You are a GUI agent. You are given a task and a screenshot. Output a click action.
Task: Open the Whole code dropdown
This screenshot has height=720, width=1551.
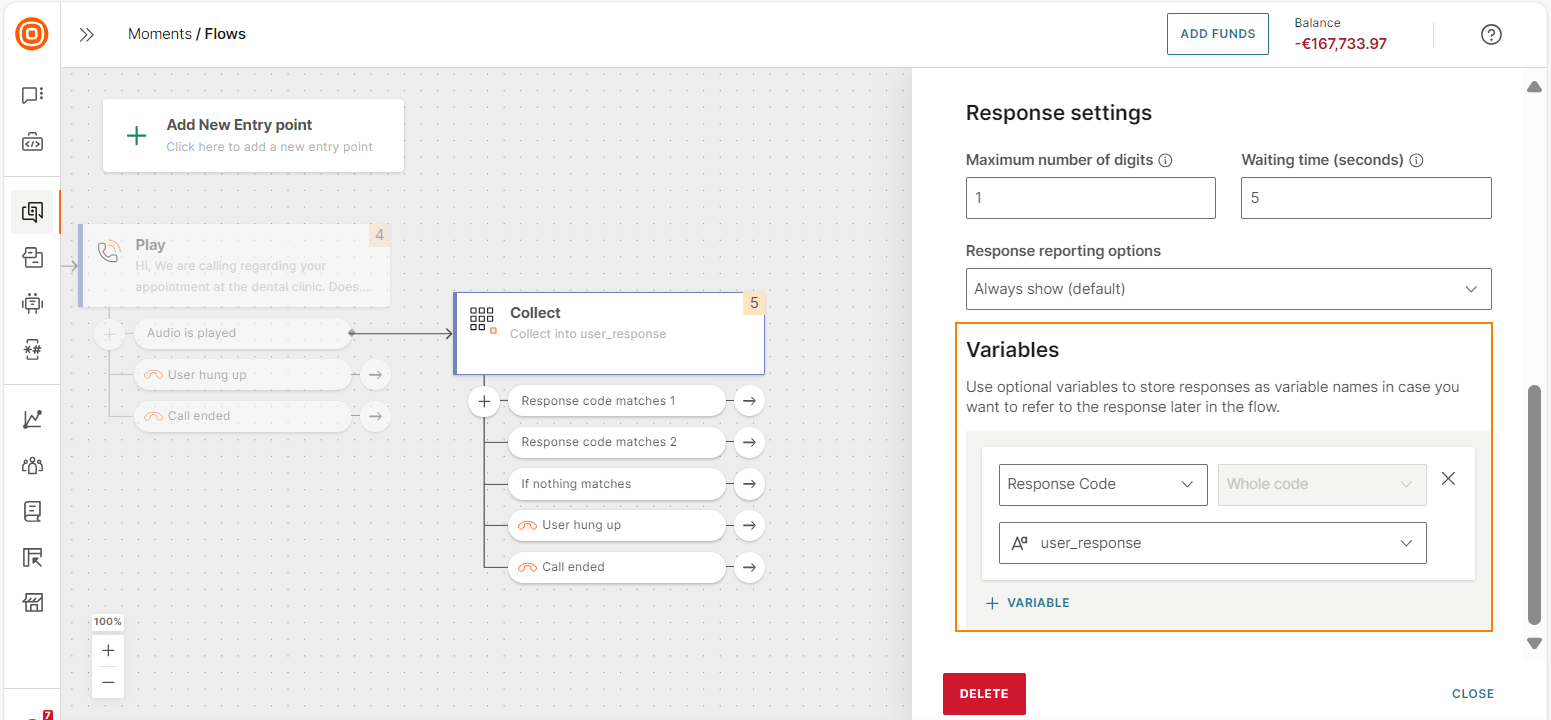pyautogui.click(x=1322, y=484)
